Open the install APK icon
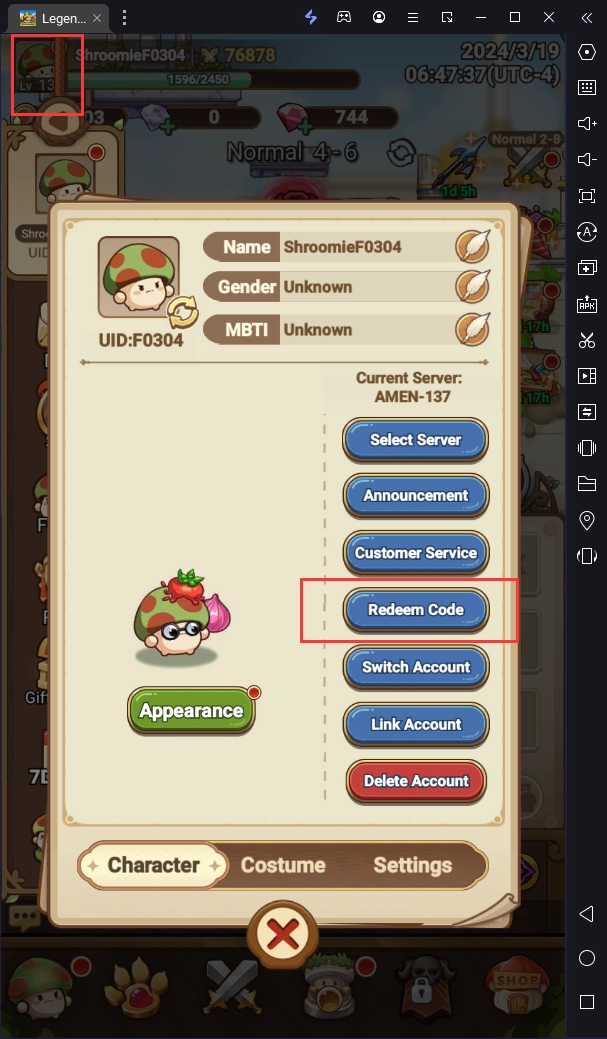The width and height of the screenshot is (607, 1039). click(586, 304)
